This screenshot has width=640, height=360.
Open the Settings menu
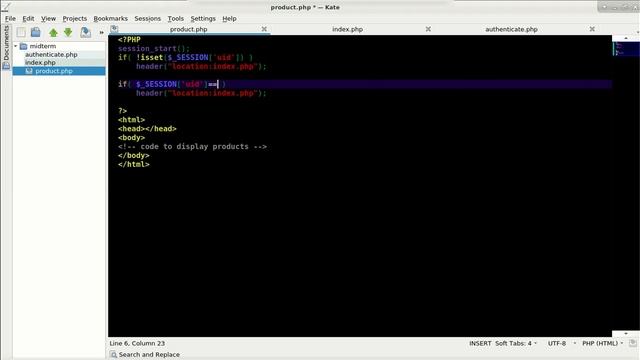pyautogui.click(x=203, y=18)
